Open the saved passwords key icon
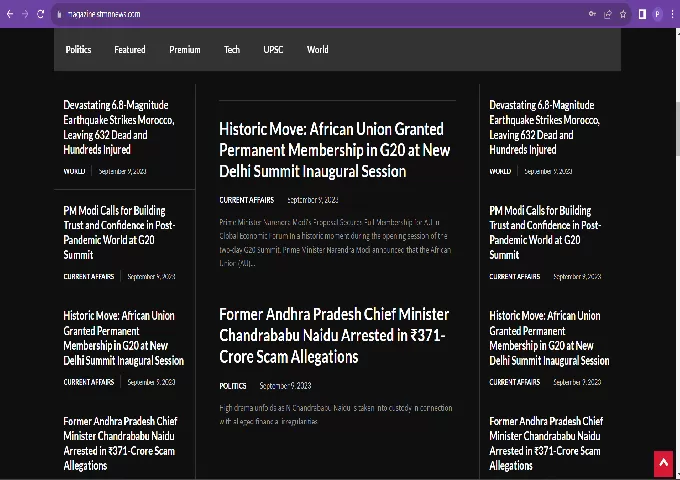Viewport: 680px width, 480px height. tap(592, 14)
